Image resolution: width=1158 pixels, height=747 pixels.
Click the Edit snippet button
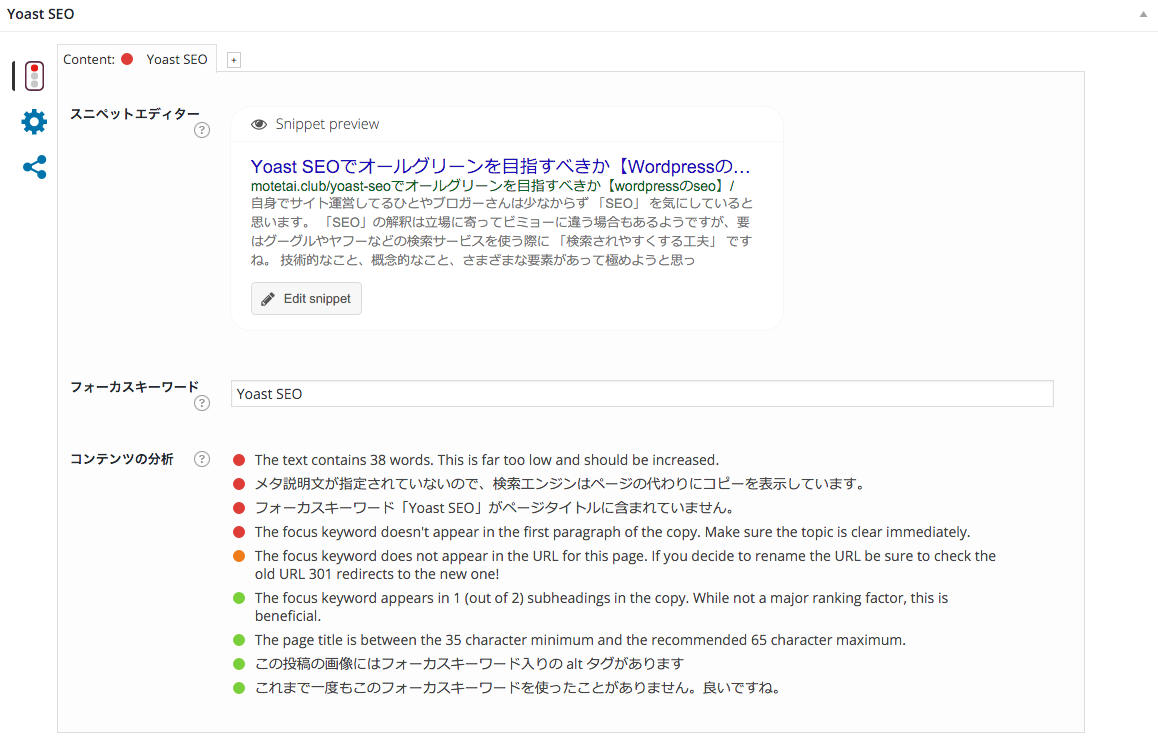click(x=306, y=299)
